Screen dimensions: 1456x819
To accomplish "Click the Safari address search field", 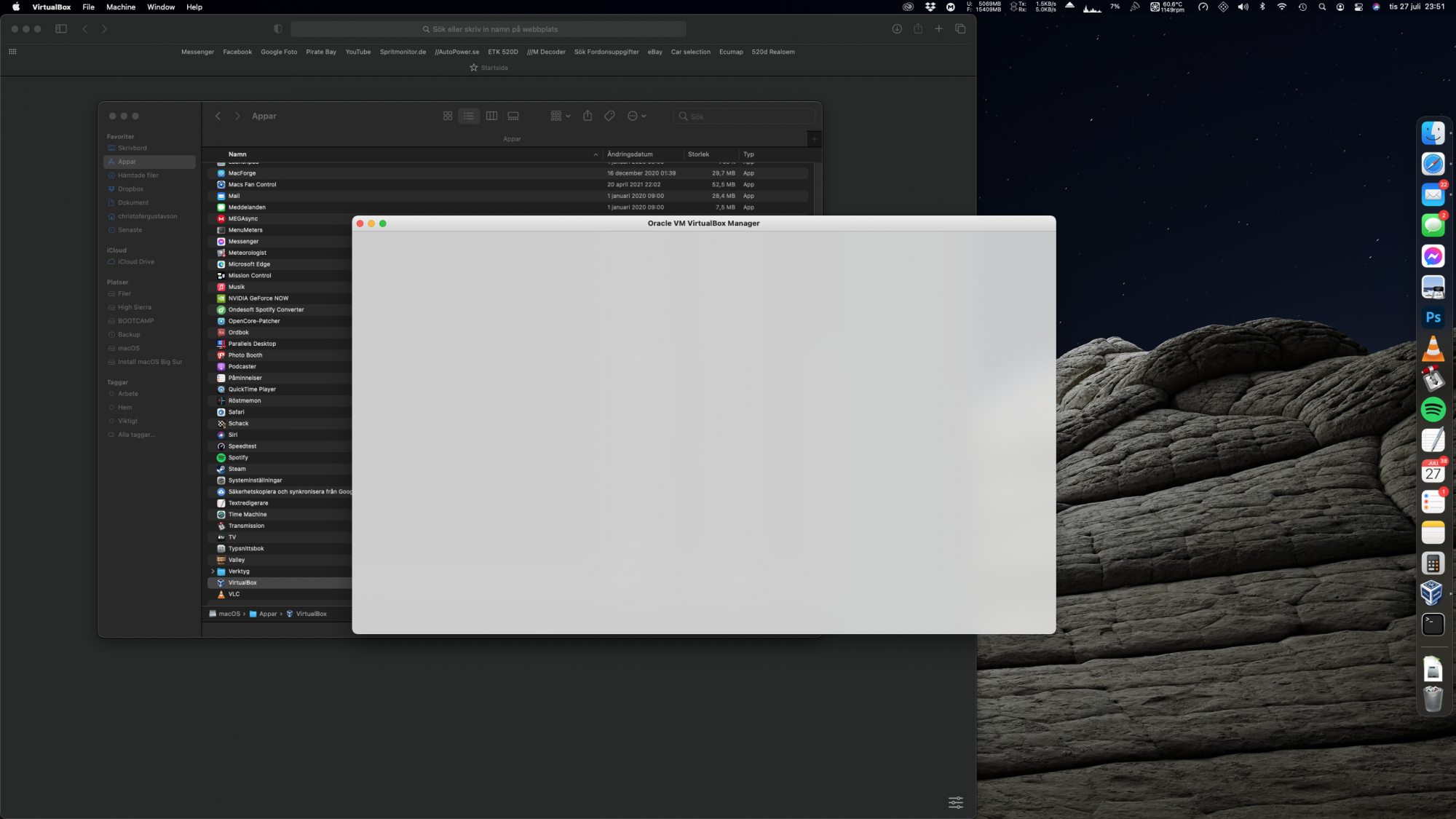I will click(488, 29).
